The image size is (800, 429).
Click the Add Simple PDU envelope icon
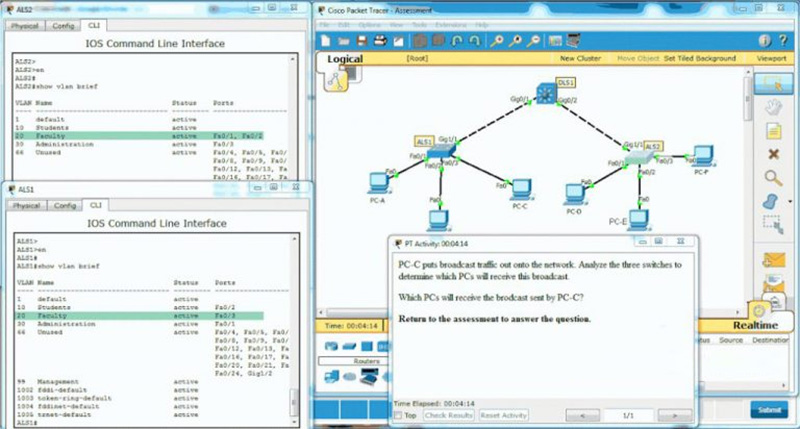pyautogui.click(x=773, y=260)
